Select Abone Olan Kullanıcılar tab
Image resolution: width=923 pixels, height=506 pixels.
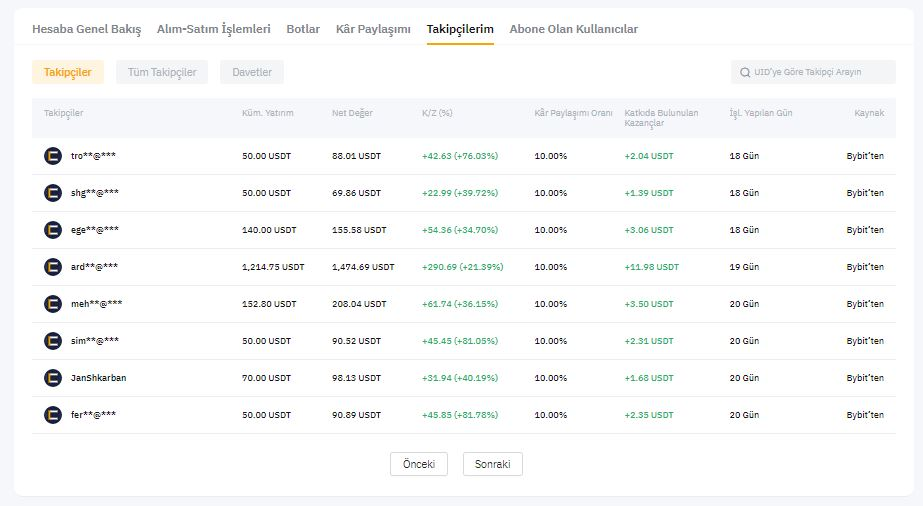coord(573,29)
